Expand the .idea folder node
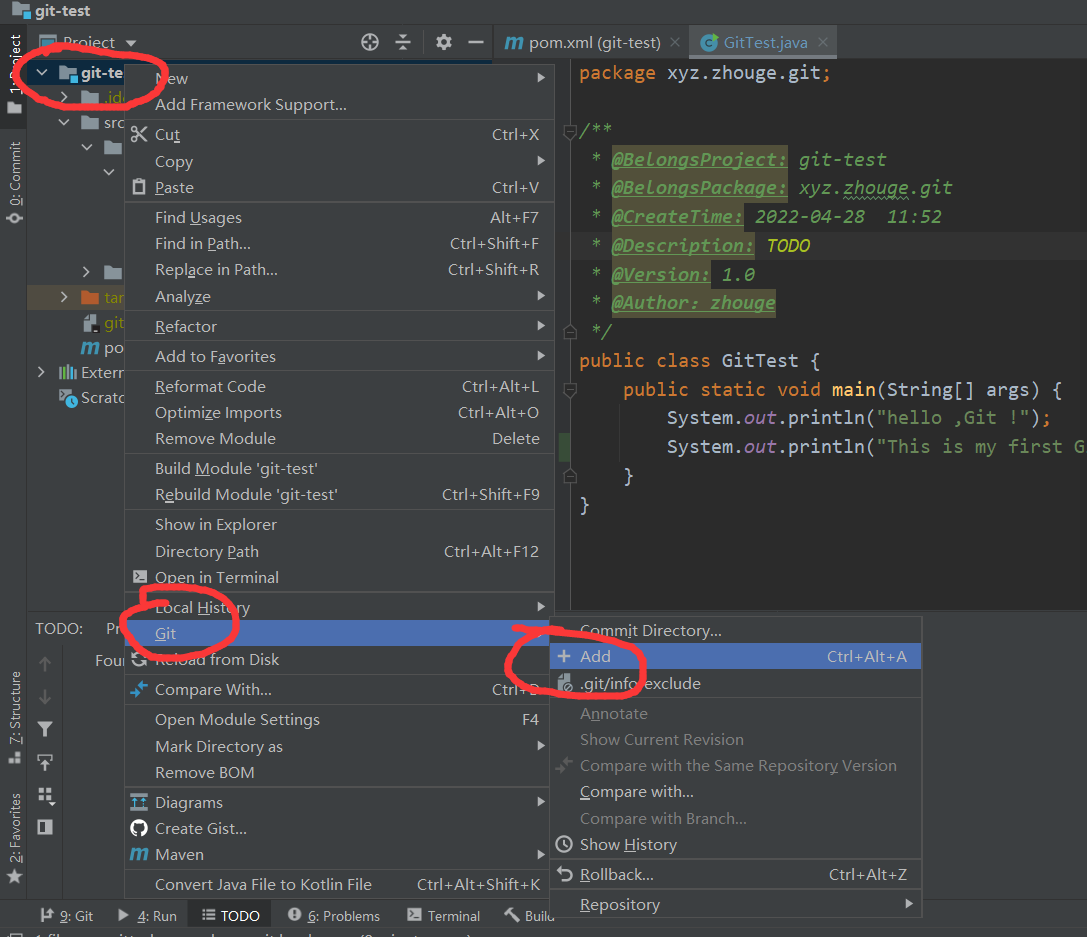This screenshot has width=1087, height=937. pos(64,97)
